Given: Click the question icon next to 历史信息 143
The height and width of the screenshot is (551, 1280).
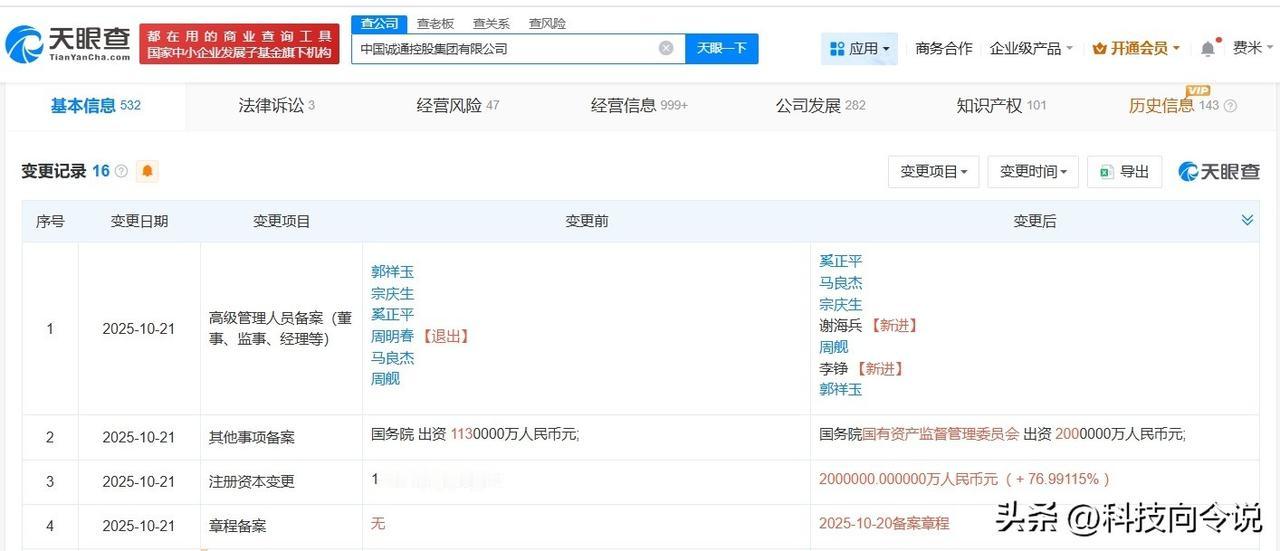Looking at the screenshot, I should point(1230,106).
